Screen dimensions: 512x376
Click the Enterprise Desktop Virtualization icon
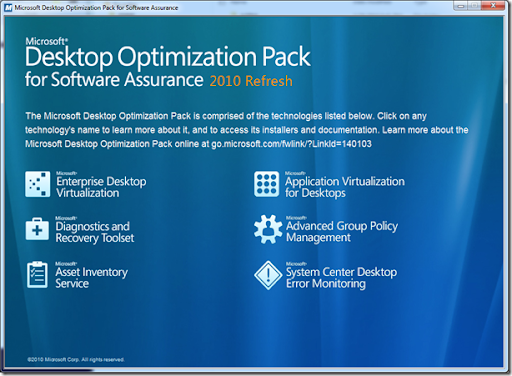click(38, 184)
